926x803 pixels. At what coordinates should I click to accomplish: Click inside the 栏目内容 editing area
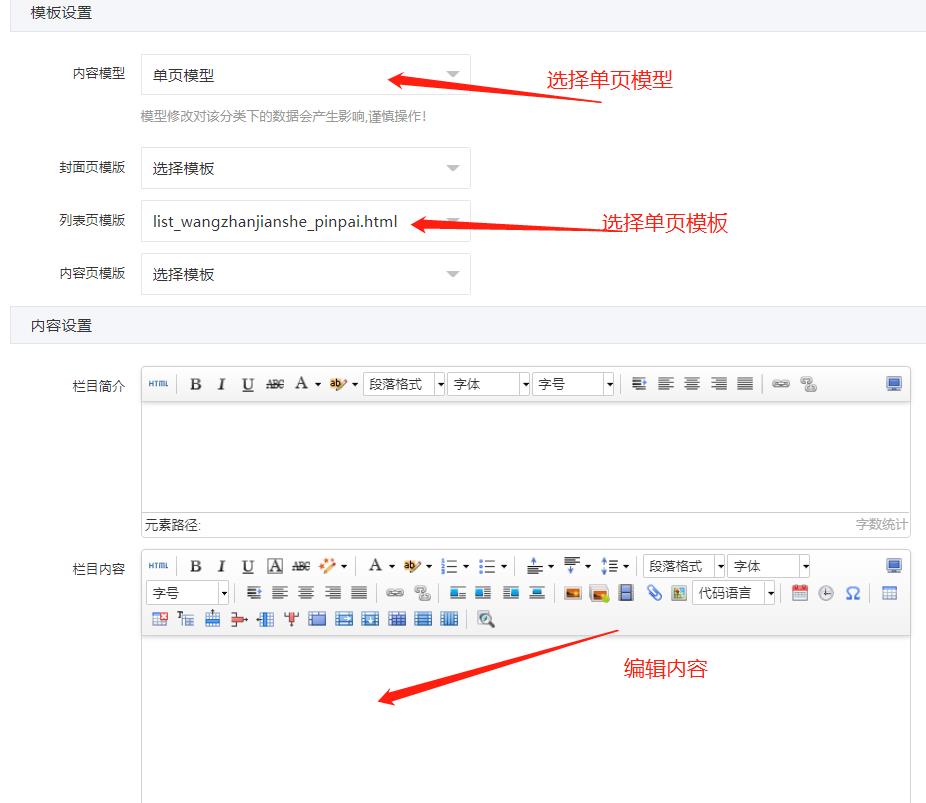(x=525, y=720)
